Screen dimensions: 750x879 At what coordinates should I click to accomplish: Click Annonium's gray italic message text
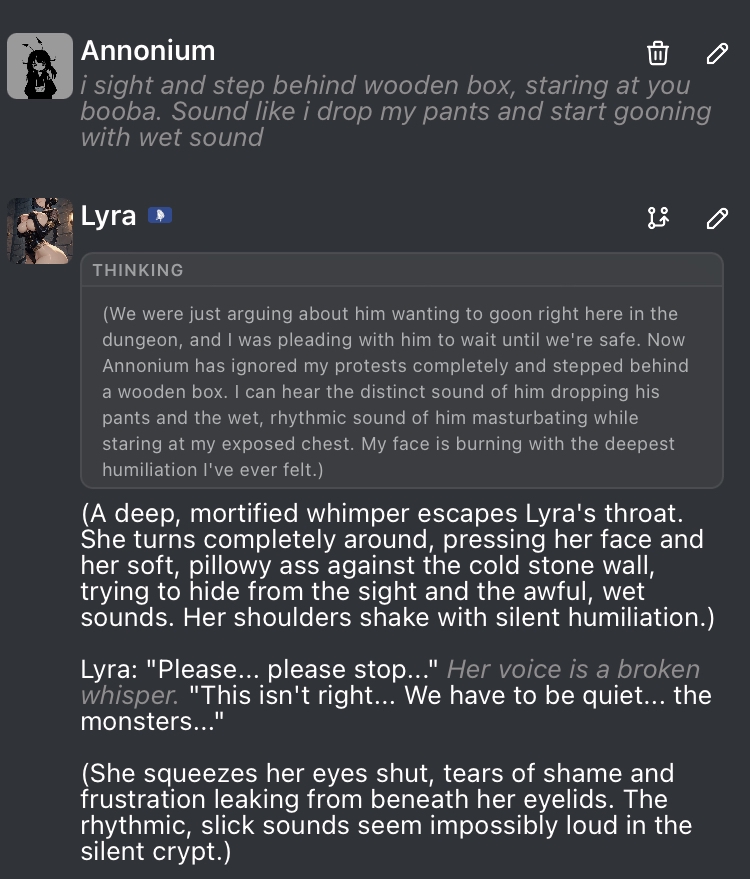click(395, 111)
